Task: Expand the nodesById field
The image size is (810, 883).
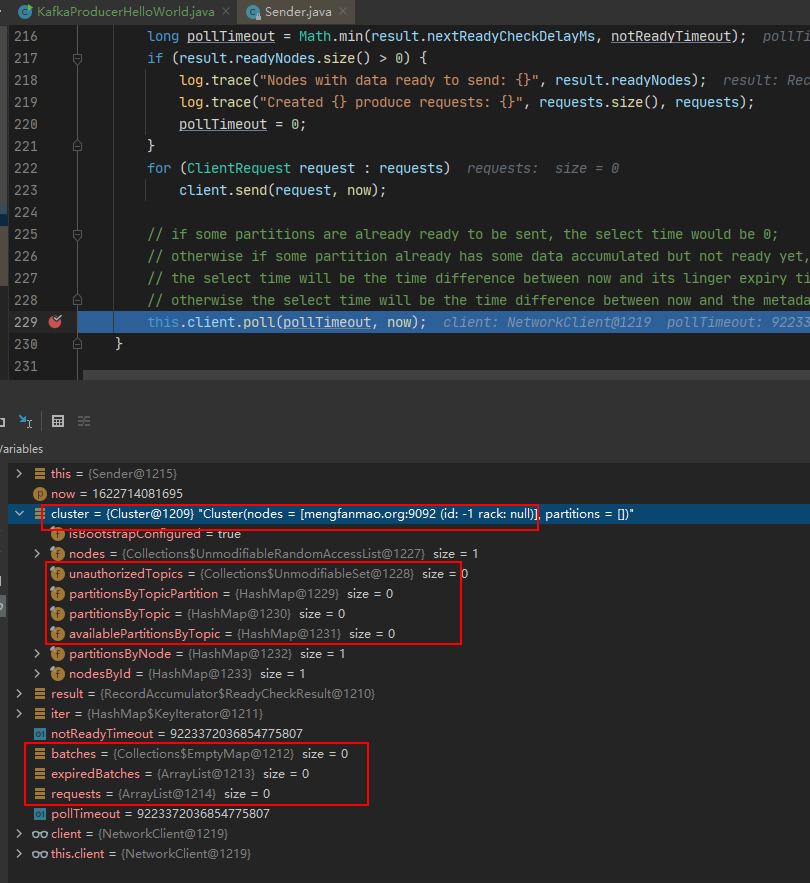Action: 37,674
